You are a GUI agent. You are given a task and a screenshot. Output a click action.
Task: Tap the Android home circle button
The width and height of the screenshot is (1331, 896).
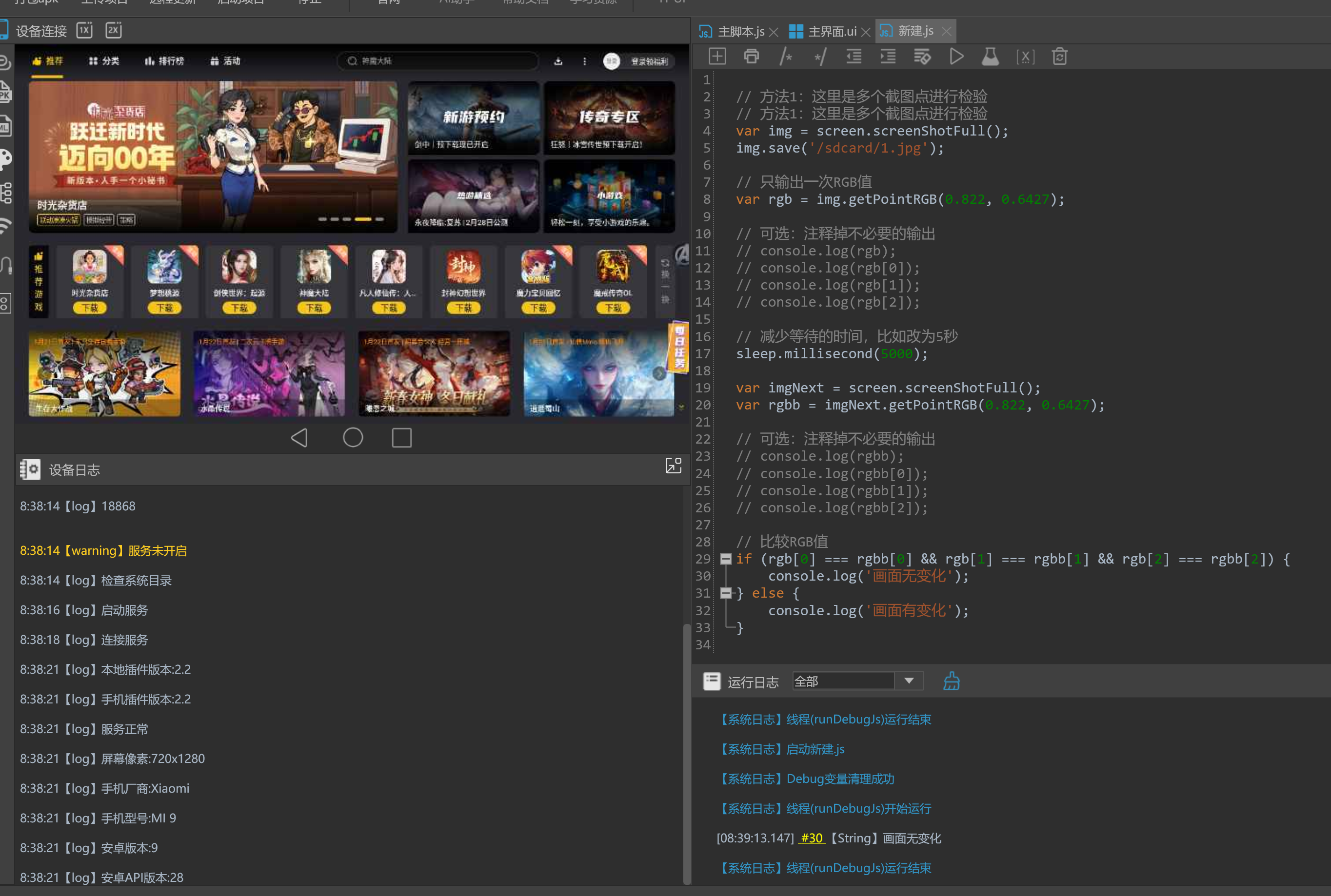click(x=353, y=438)
